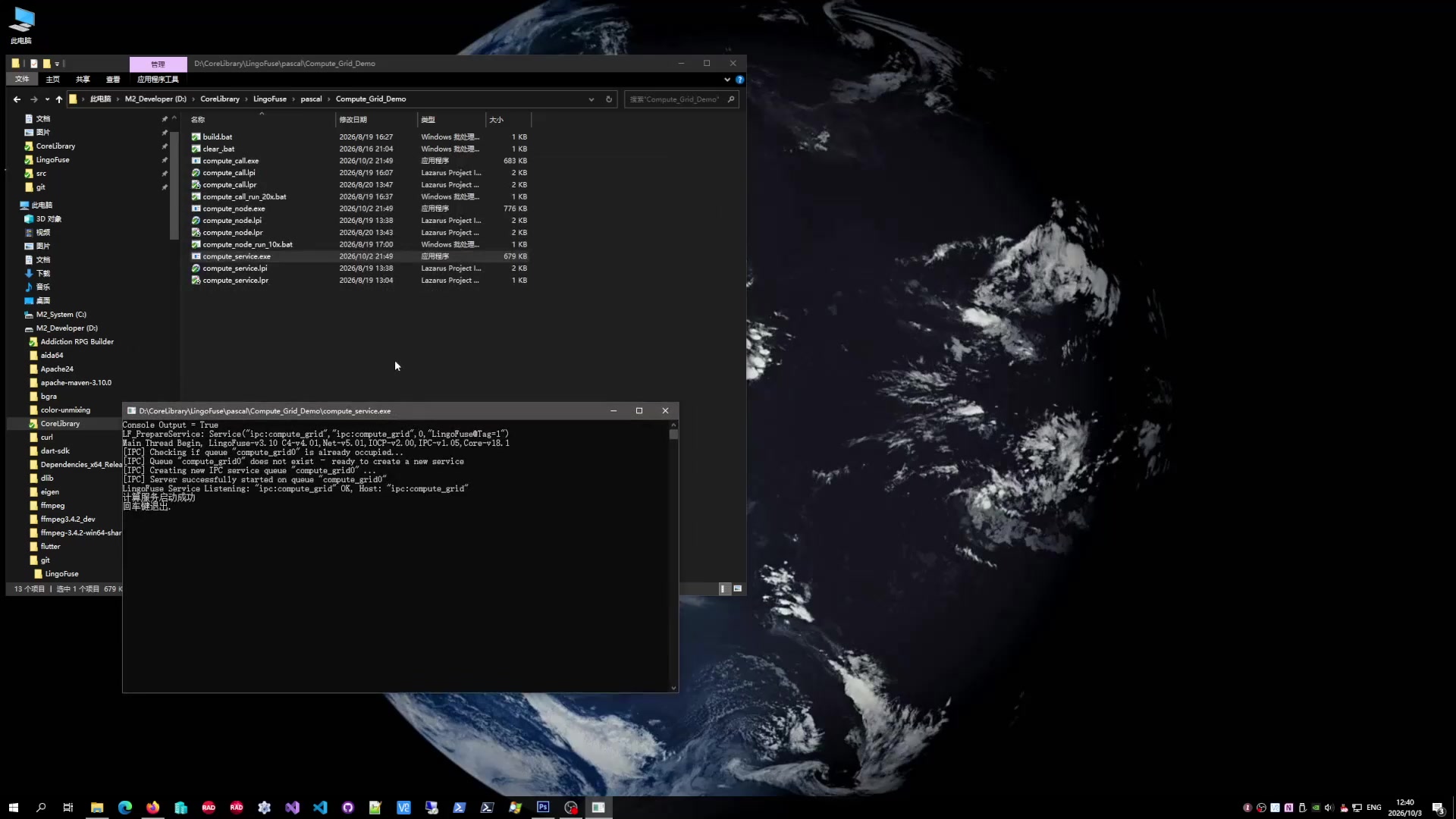Switch to the 主页 ribbon tab

click(x=52, y=80)
